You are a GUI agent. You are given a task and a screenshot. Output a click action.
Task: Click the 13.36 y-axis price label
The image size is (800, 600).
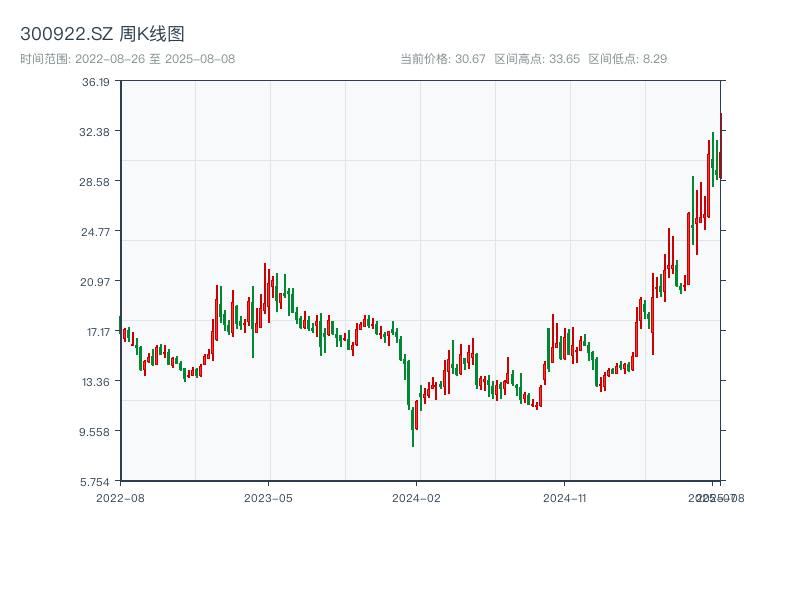coord(96,382)
